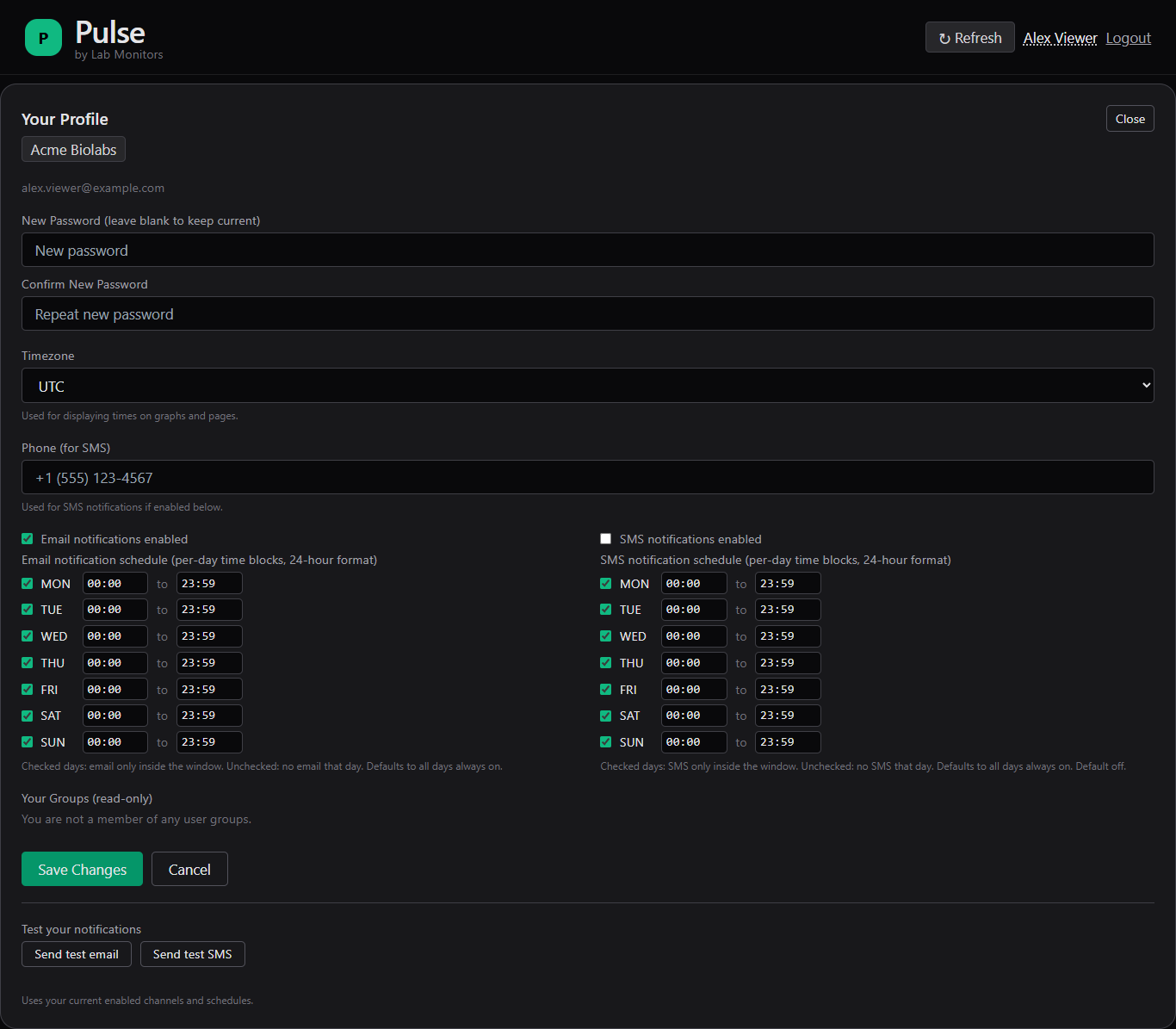Edit the email TUE start time field
This screenshot has height=1029, width=1176.
(115, 610)
